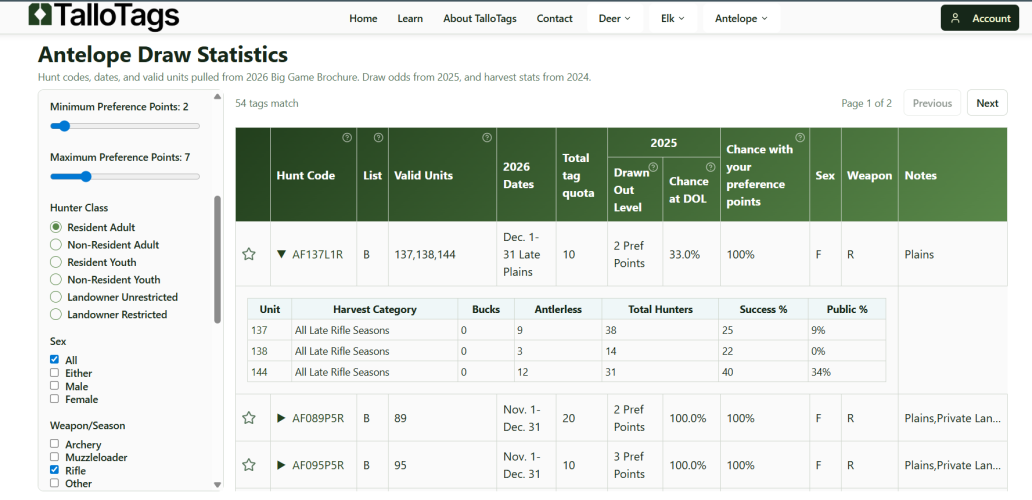Show help for Chance at DOL
This screenshot has width=1032, height=500.
(710, 167)
